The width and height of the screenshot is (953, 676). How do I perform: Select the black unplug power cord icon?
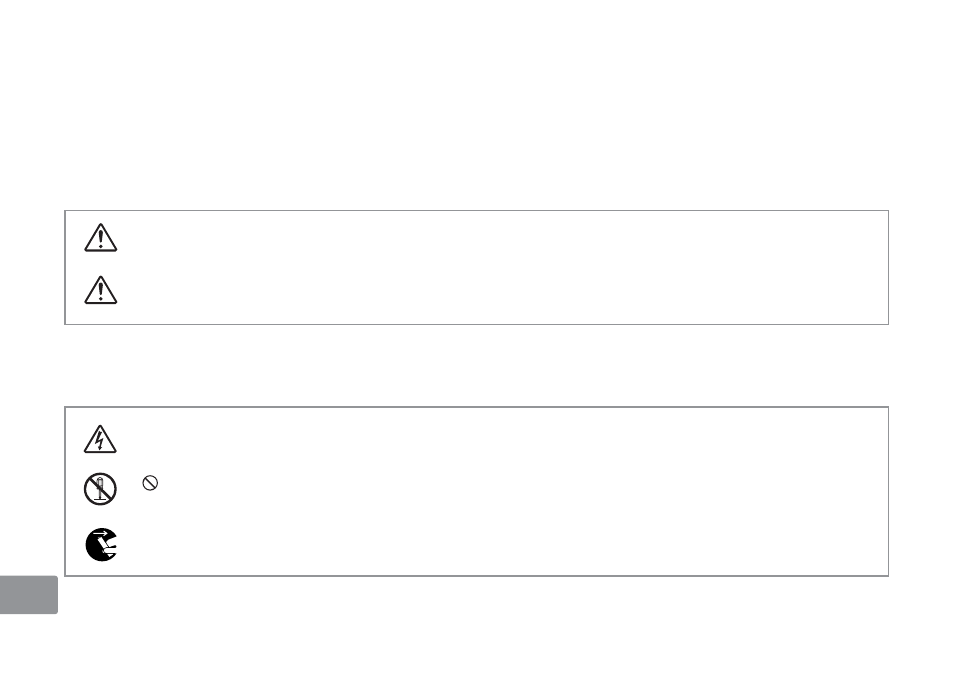[101, 545]
